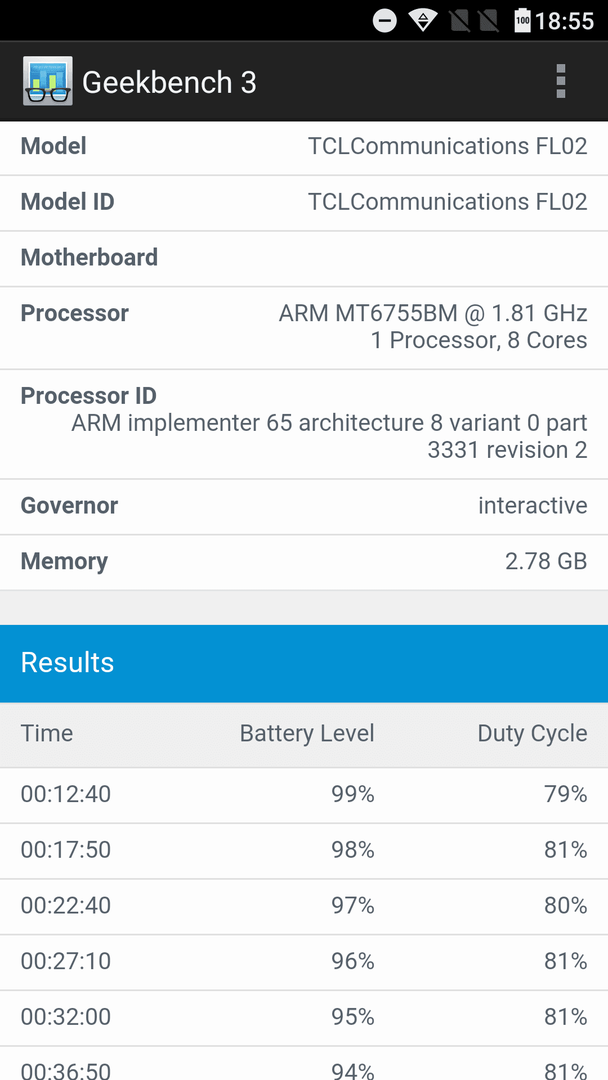608x1080 pixels.
Task: Select the Results section header
Action: click(x=304, y=663)
